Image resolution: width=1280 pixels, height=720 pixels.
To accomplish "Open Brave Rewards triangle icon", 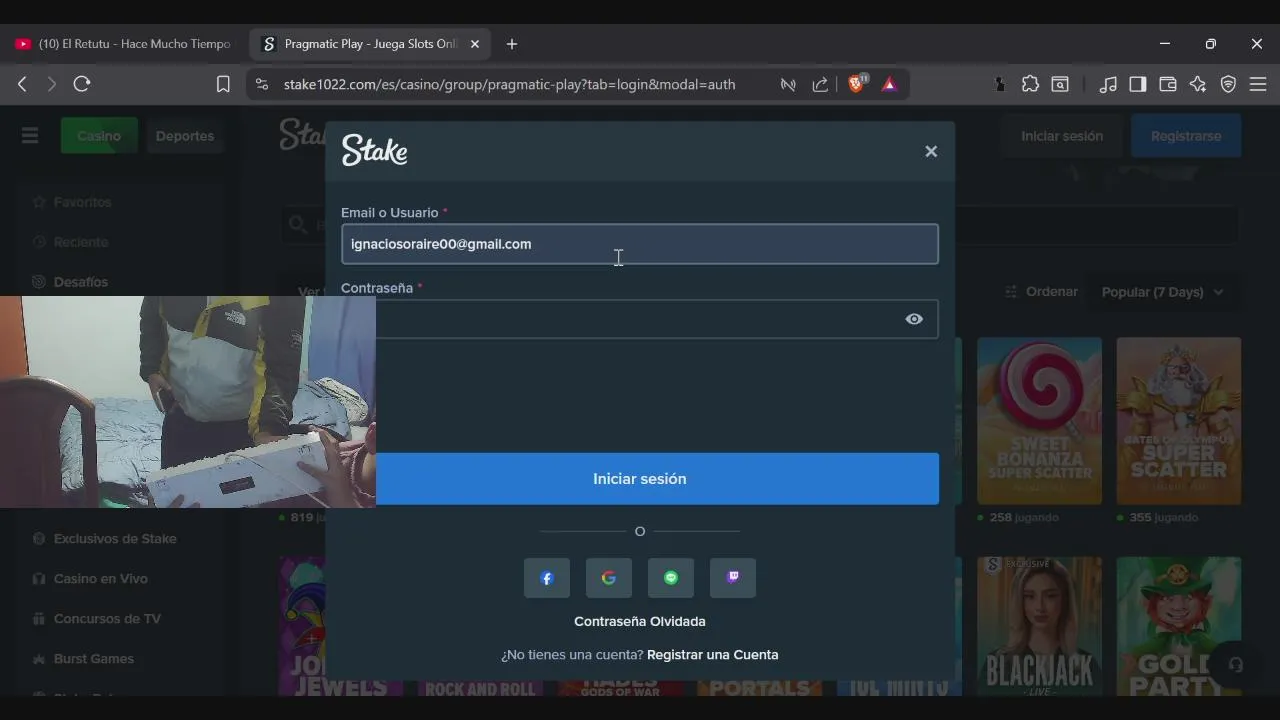I will 889,84.
